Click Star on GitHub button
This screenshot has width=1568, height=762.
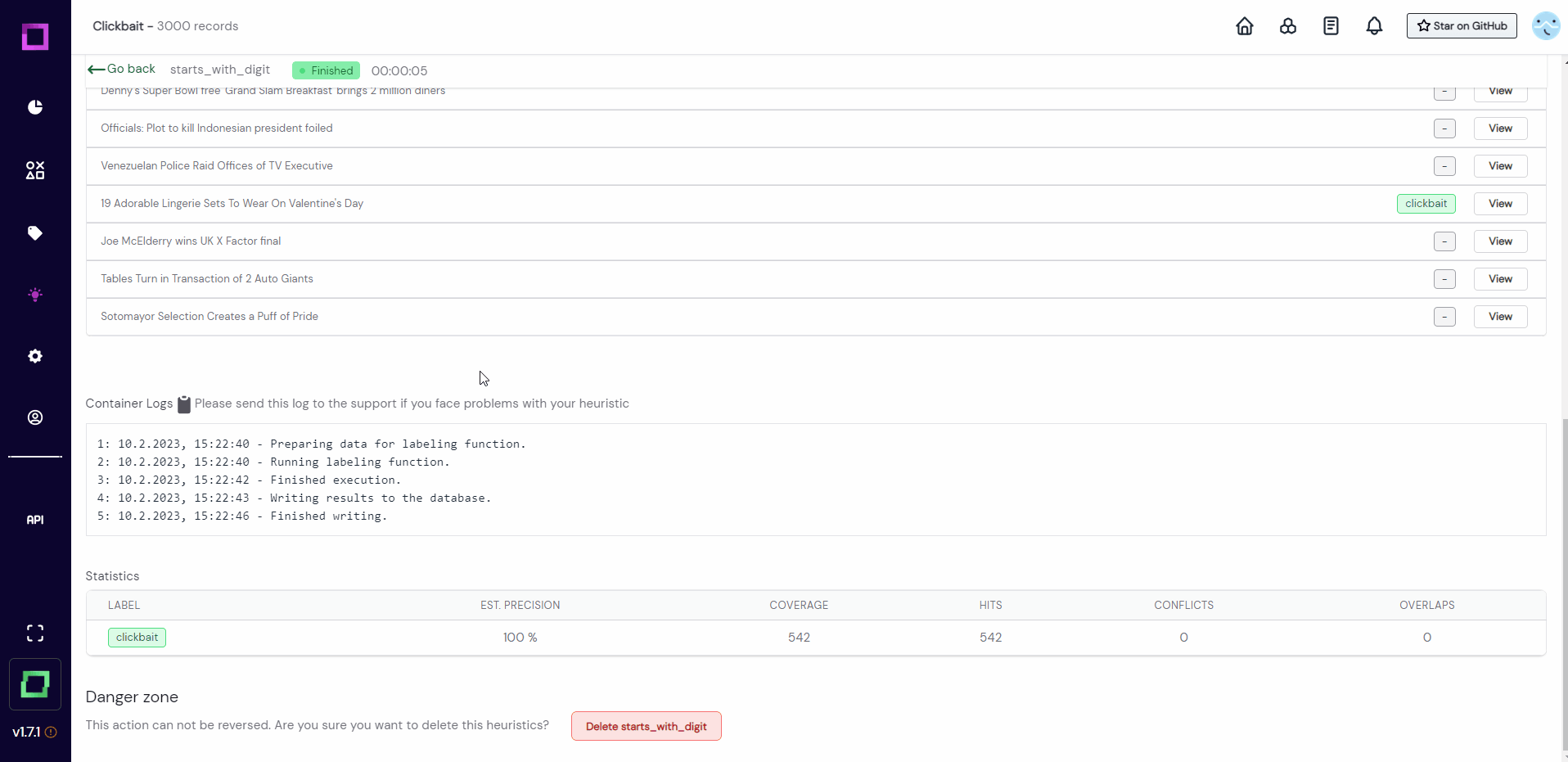point(1462,26)
